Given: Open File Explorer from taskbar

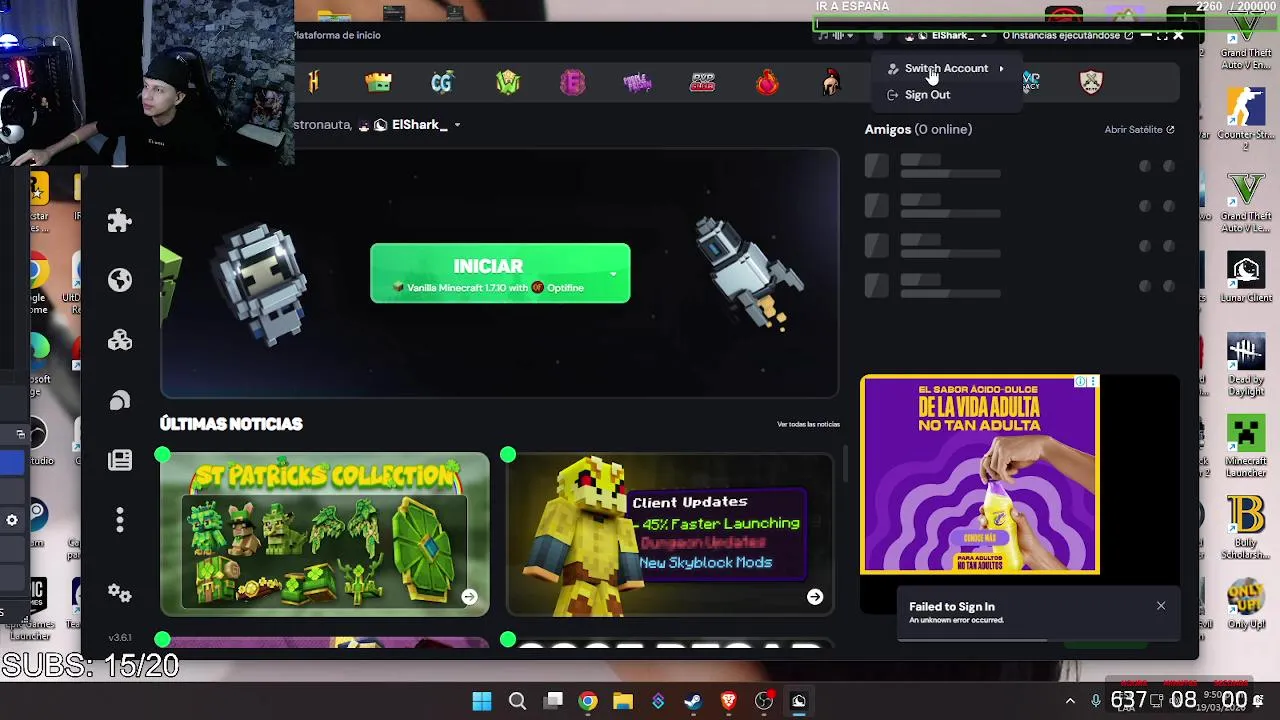Looking at the screenshot, I should (623, 701).
